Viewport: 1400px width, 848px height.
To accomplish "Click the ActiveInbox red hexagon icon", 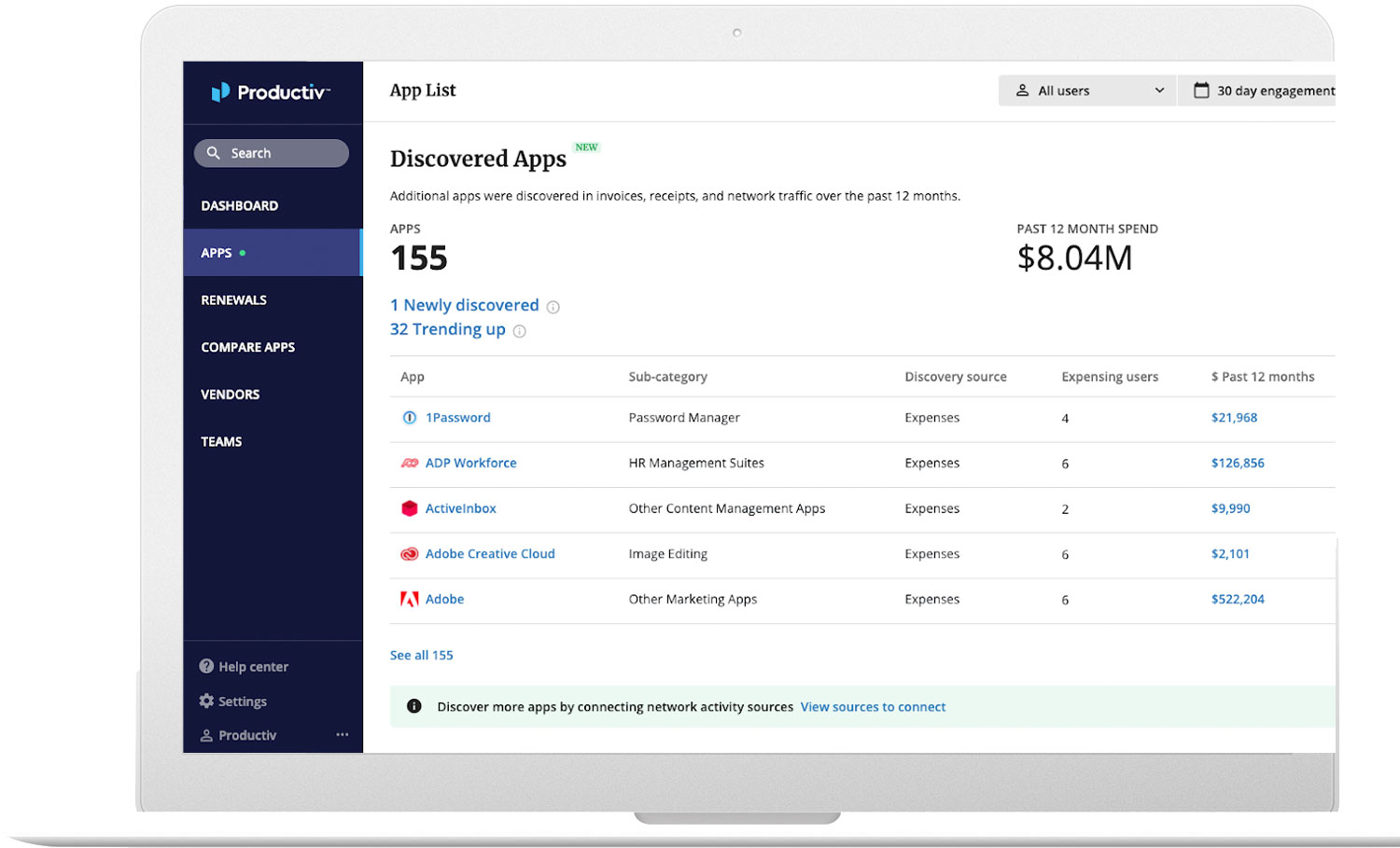I will (409, 508).
